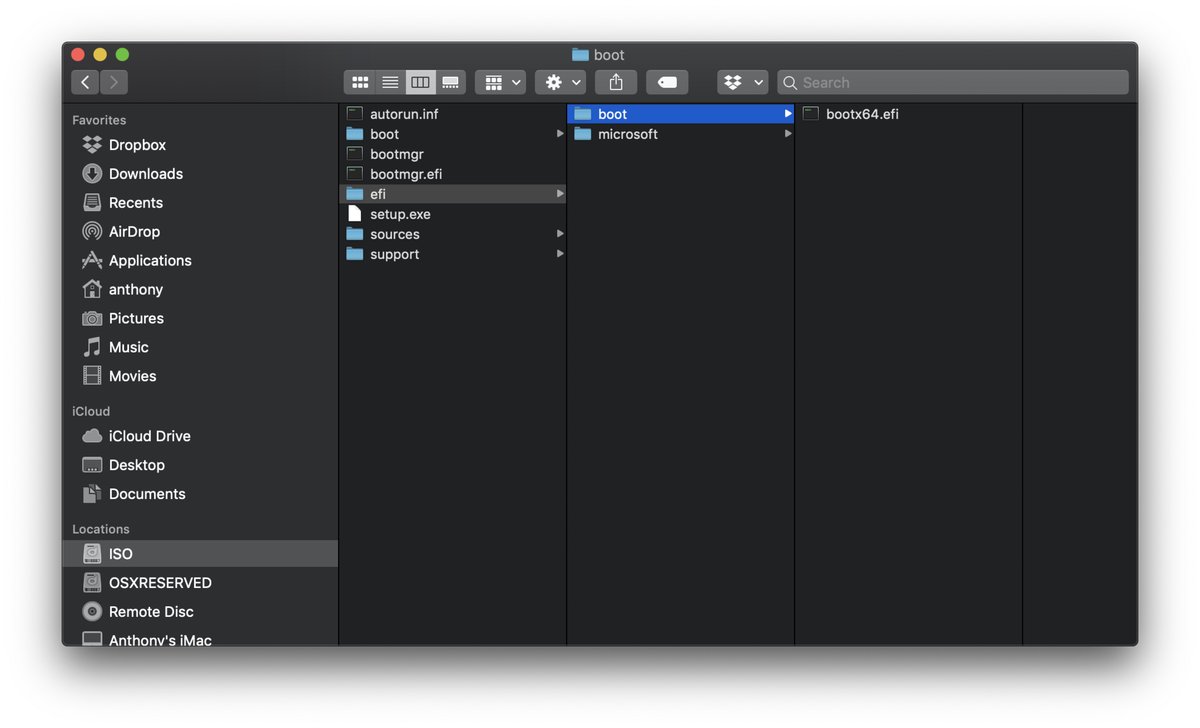This screenshot has width=1200, height=728.
Task: Open the Edit Tags control in the toolbar
Action: pyautogui.click(x=666, y=82)
